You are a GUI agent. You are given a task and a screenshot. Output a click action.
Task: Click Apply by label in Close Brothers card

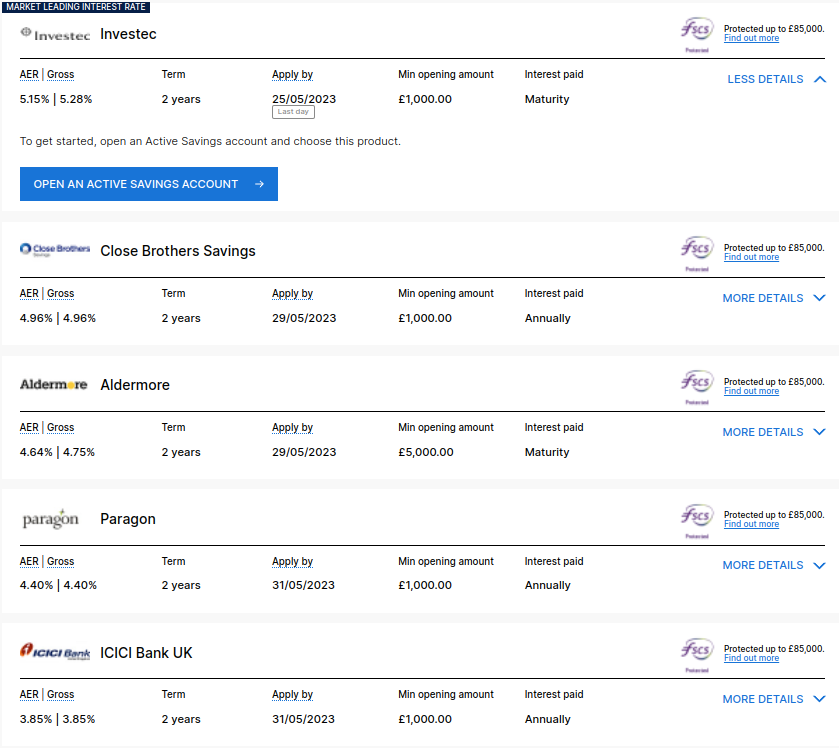click(x=292, y=293)
